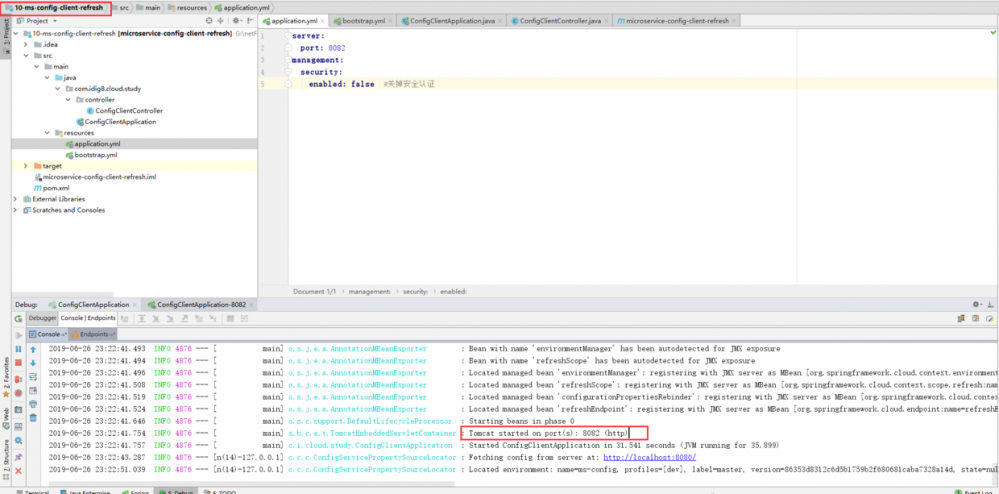The image size is (999, 494).
Task: Expand the .idea folder
Action: pyautogui.click(x=26, y=45)
